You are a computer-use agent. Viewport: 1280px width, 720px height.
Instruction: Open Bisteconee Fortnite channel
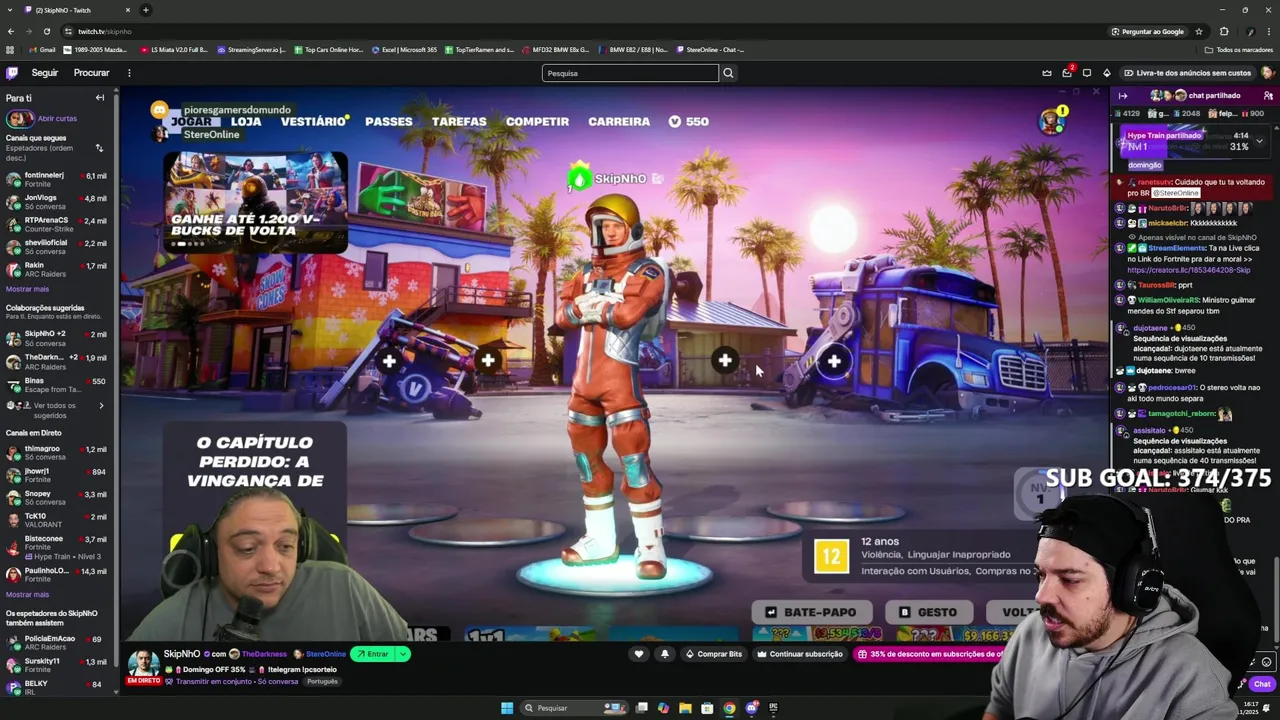(x=57, y=547)
